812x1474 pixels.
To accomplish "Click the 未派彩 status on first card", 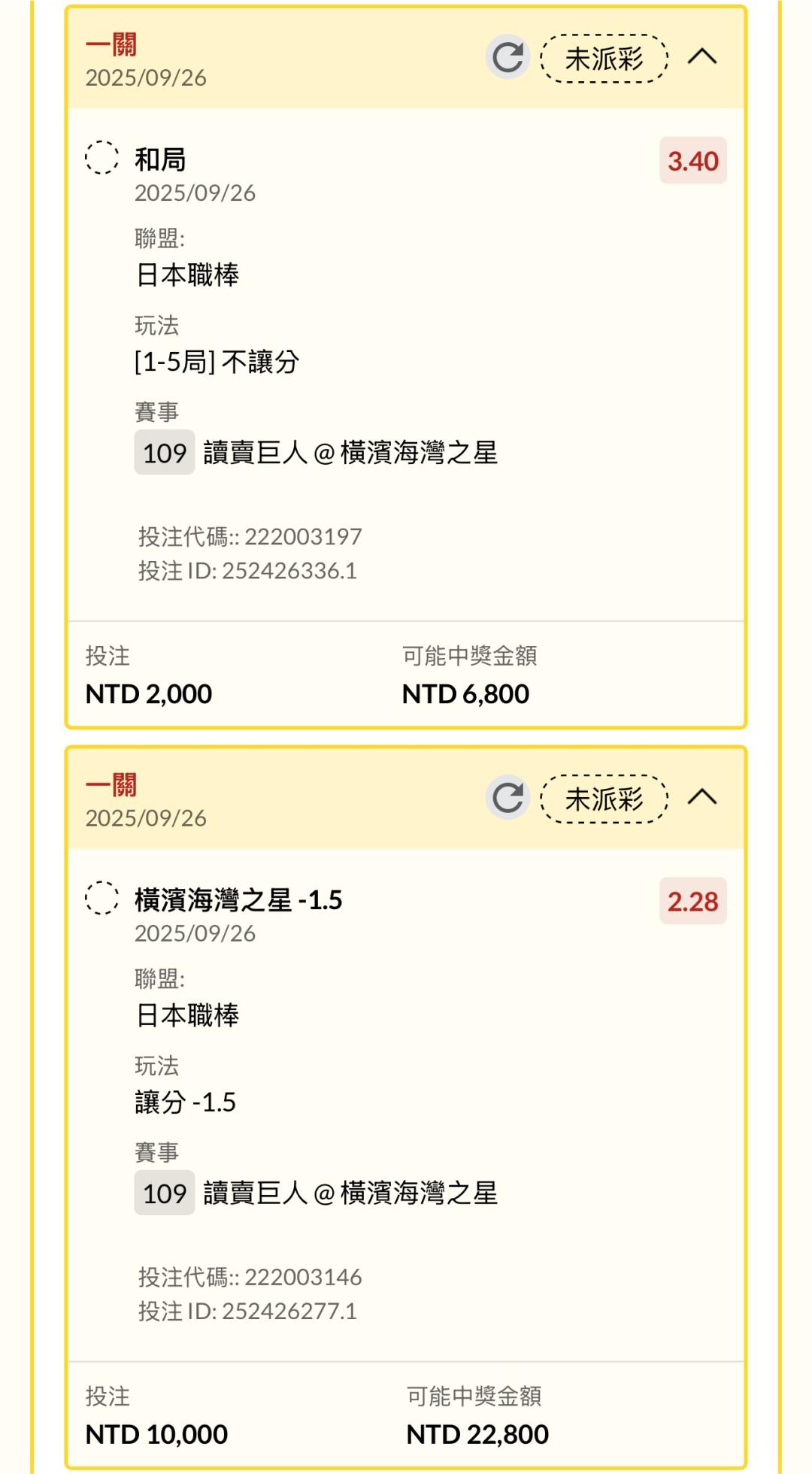I will (604, 58).
